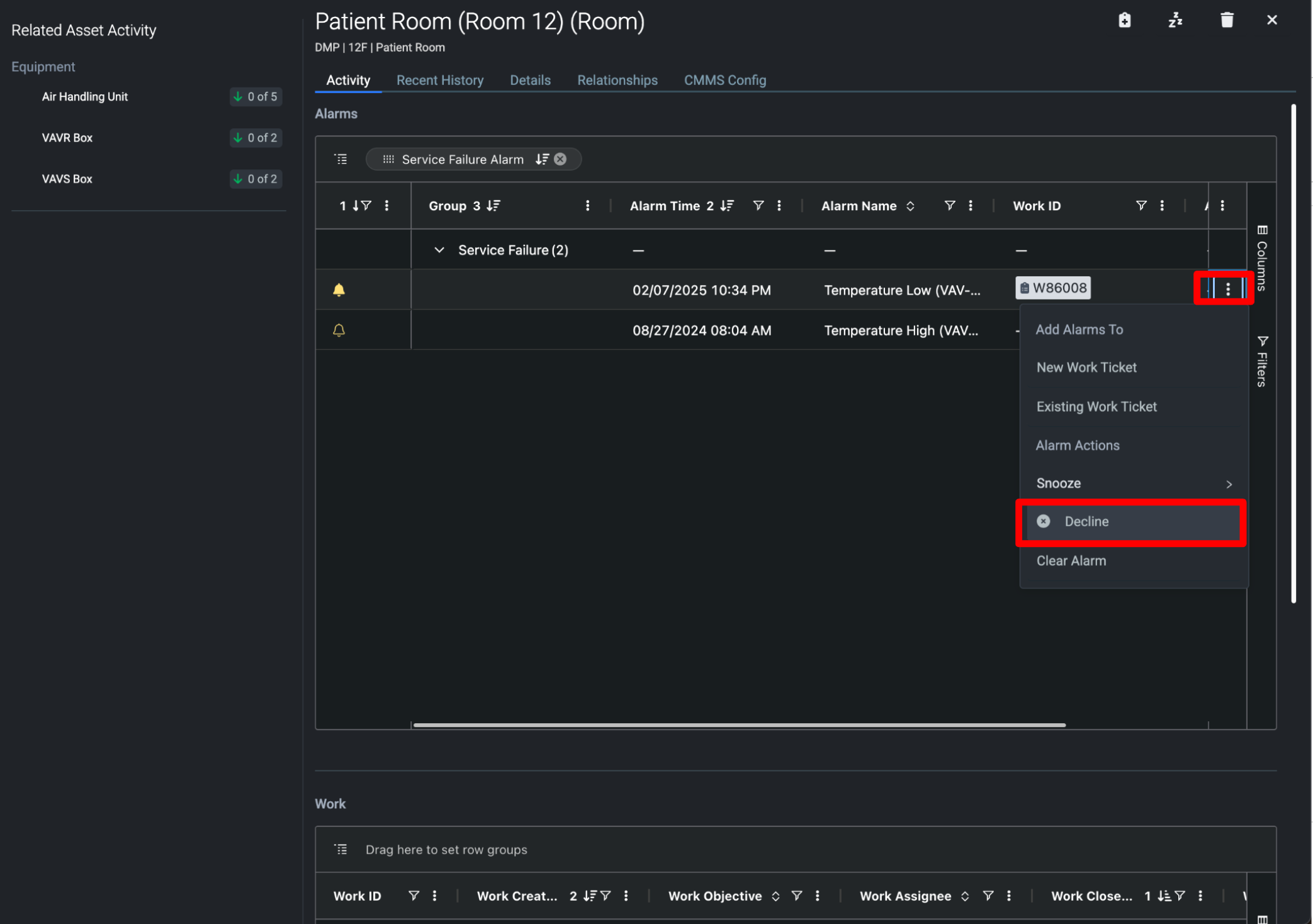Open Alarm Name column menu dots
The height and width of the screenshot is (924, 1313).
coord(971,206)
